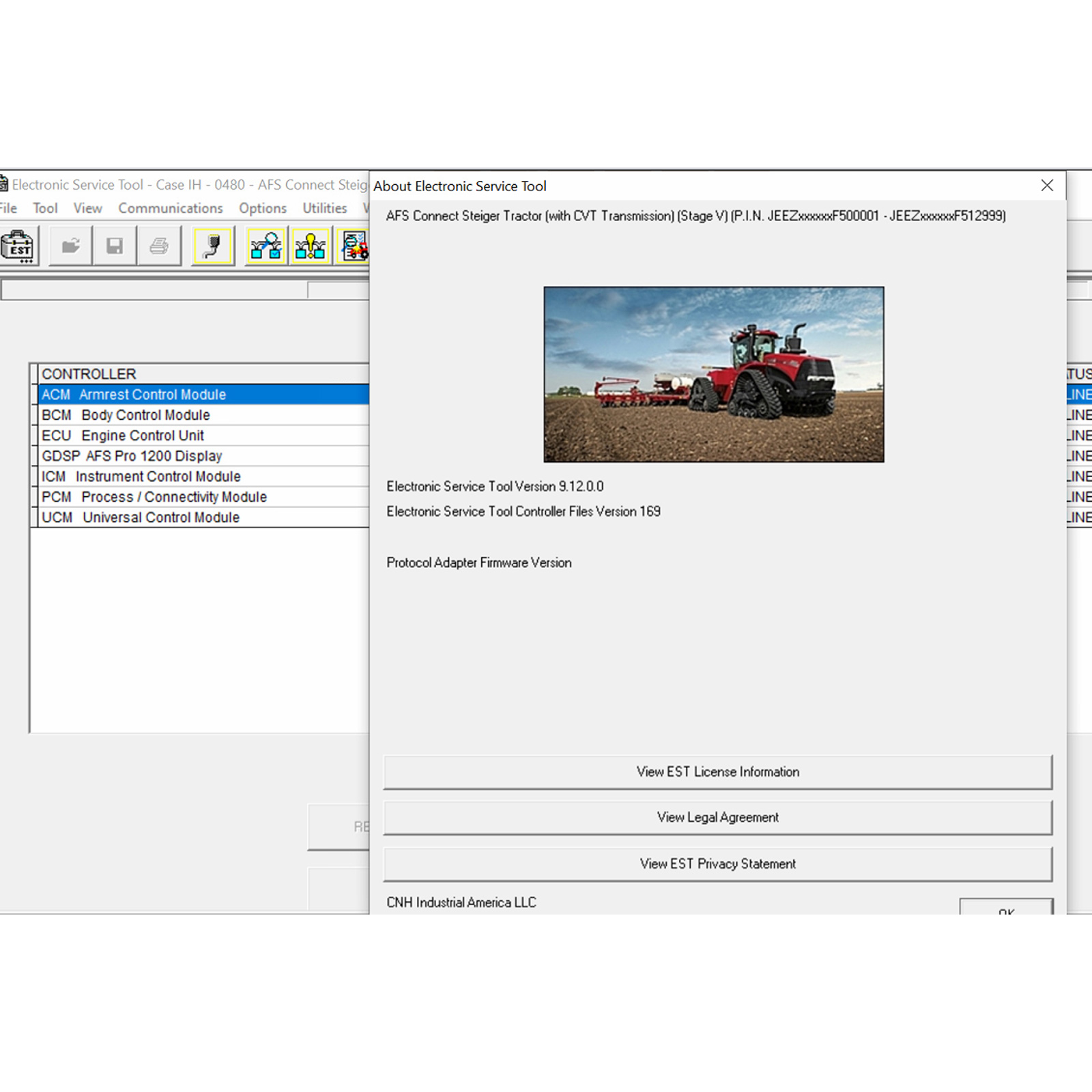1092x1092 pixels.
Task: Click Controller Files Version 169 text
Action: click(523, 511)
